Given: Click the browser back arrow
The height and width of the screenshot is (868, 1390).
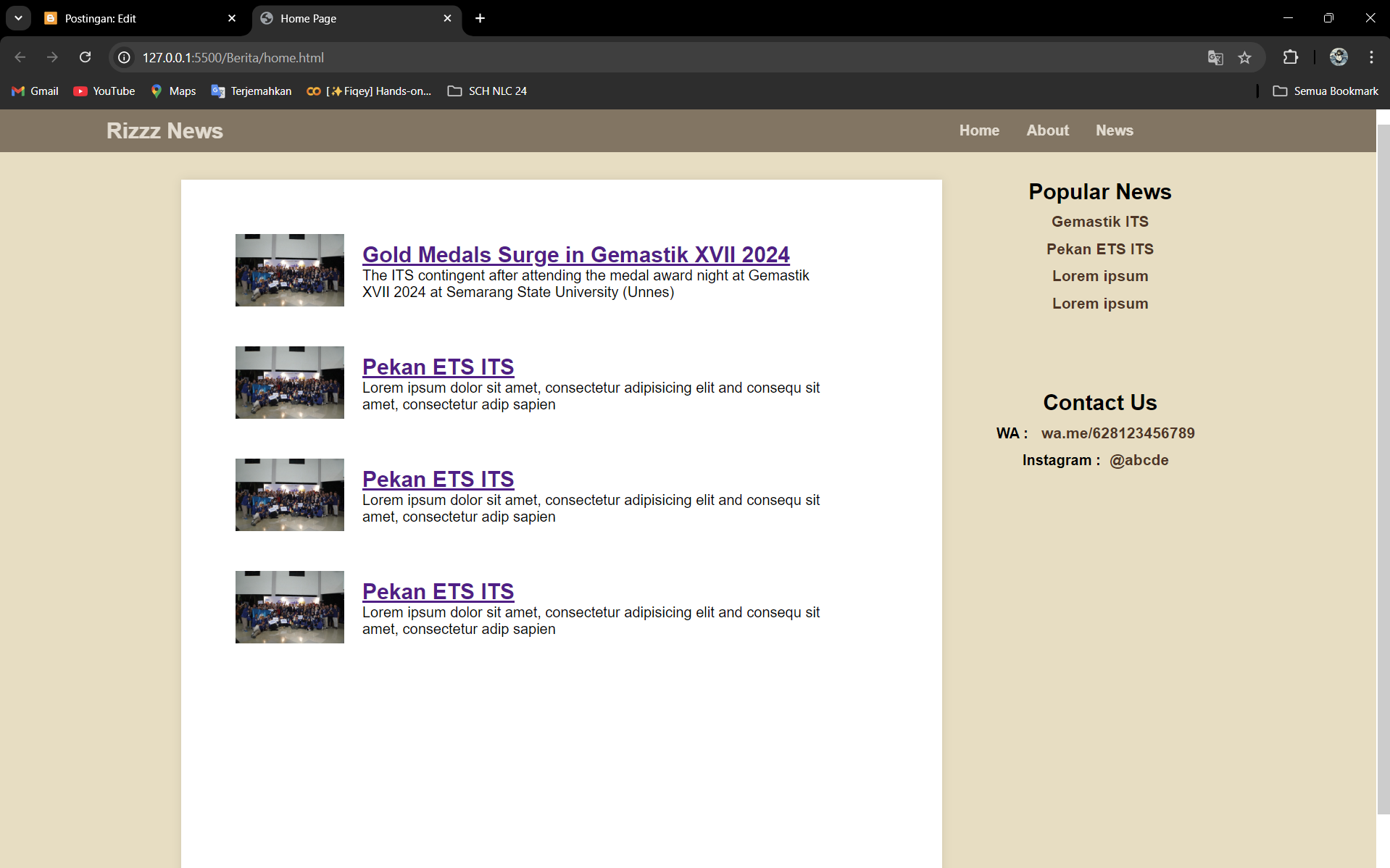Looking at the screenshot, I should coord(20,57).
